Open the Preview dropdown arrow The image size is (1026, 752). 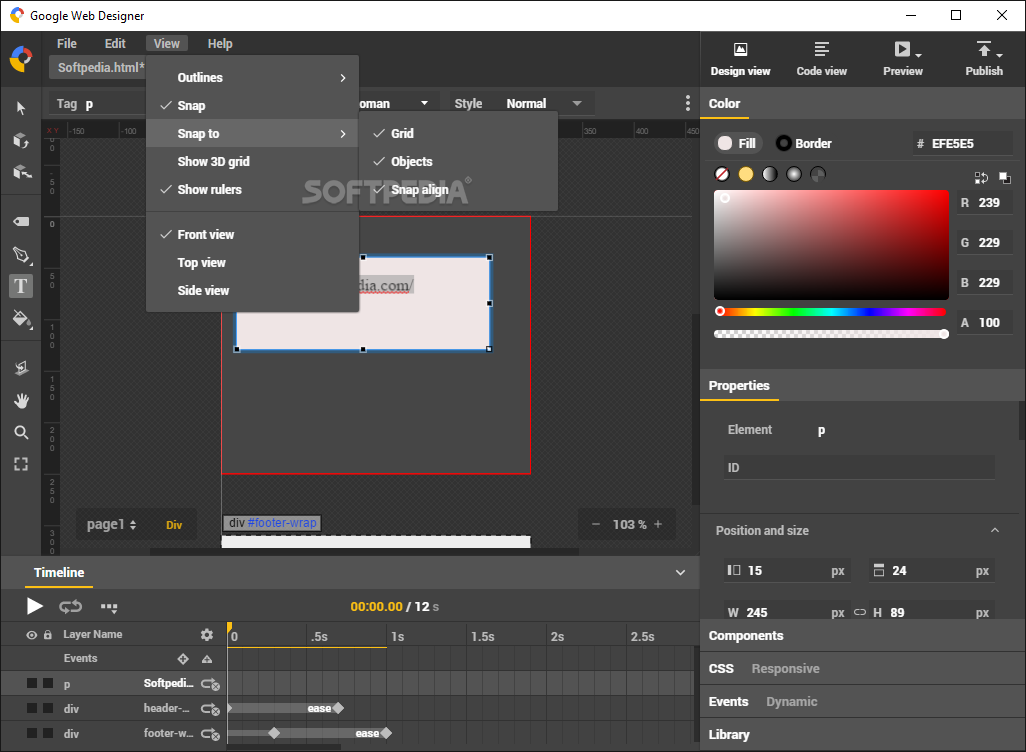coord(919,56)
